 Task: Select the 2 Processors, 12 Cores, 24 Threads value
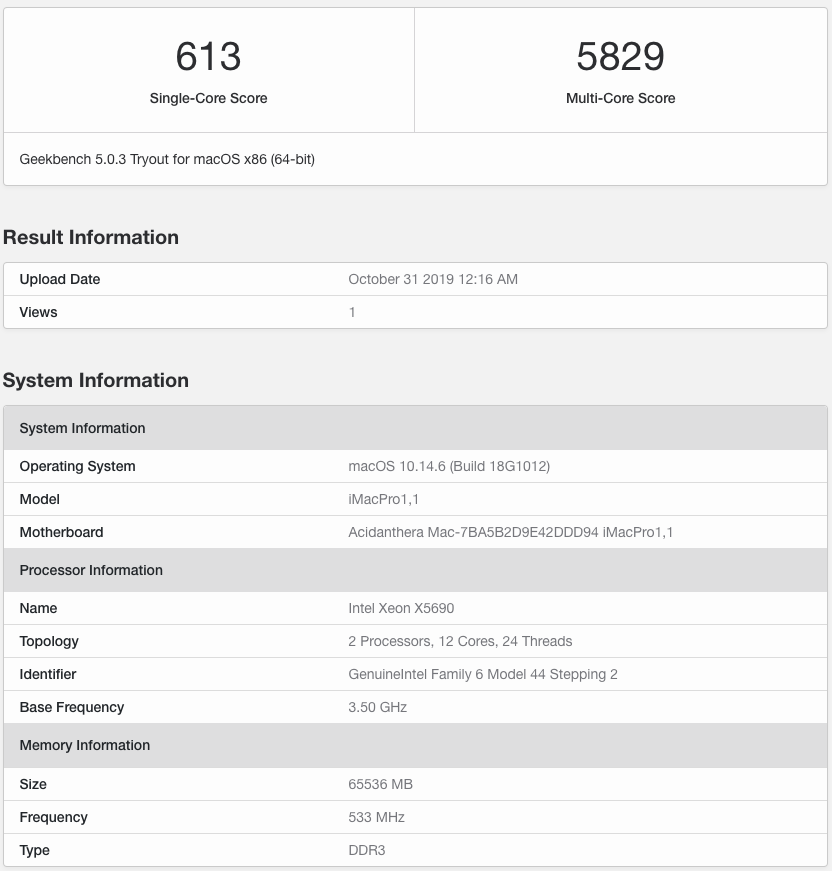[460, 642]
